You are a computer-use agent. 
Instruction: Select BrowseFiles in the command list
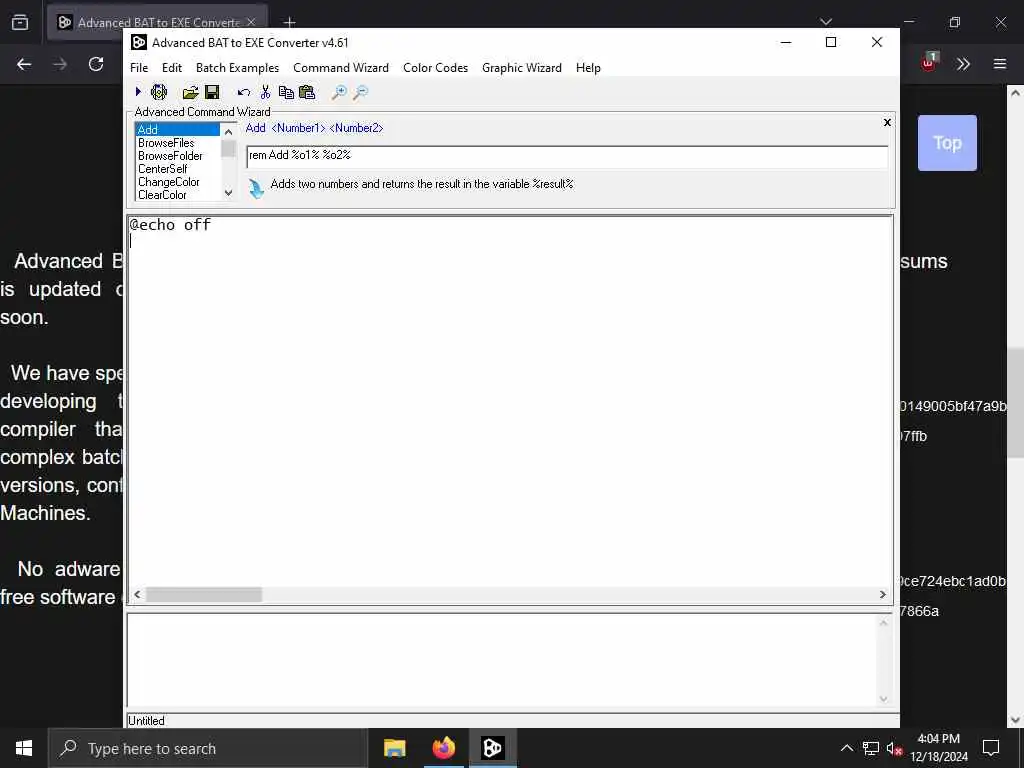coord(178,142)
